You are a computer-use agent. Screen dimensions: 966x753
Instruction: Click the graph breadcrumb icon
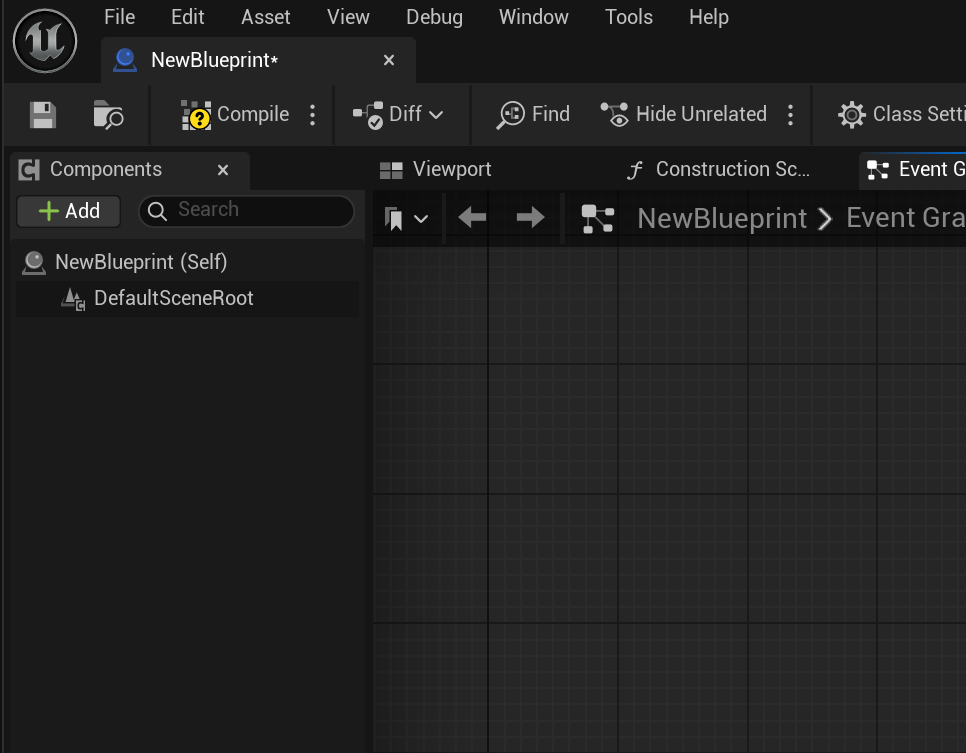tap(598, 219)
